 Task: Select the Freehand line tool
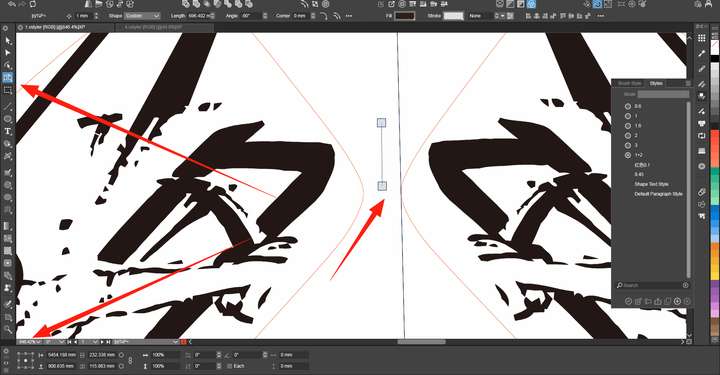8,106
